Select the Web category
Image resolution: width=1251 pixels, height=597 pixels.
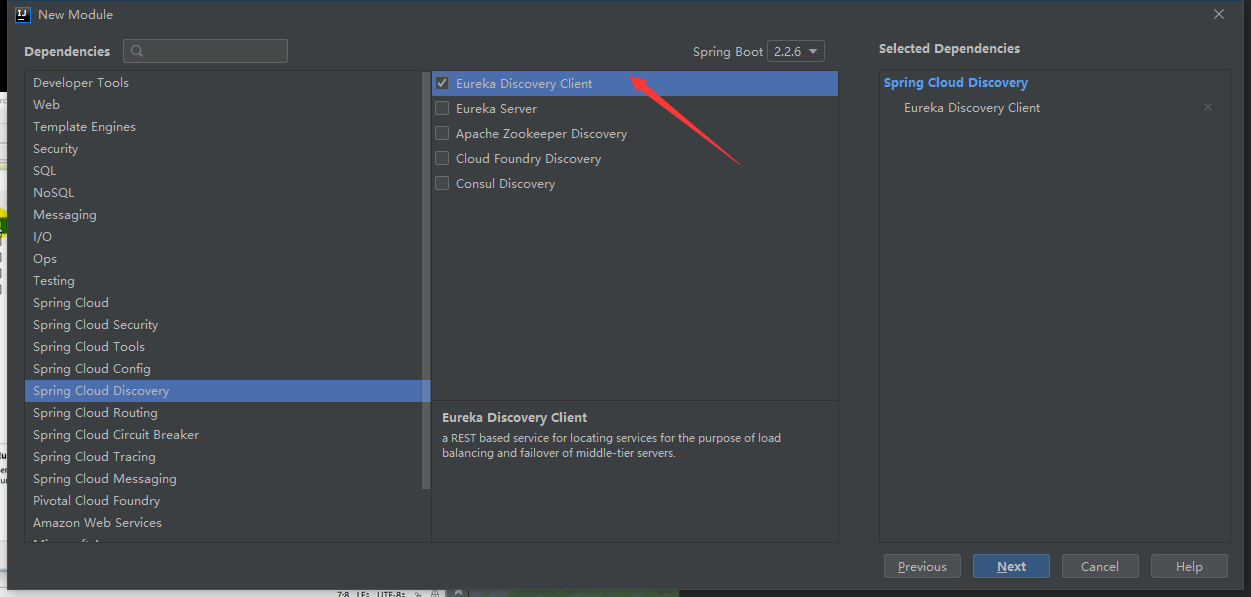click(x=47, y=105)
